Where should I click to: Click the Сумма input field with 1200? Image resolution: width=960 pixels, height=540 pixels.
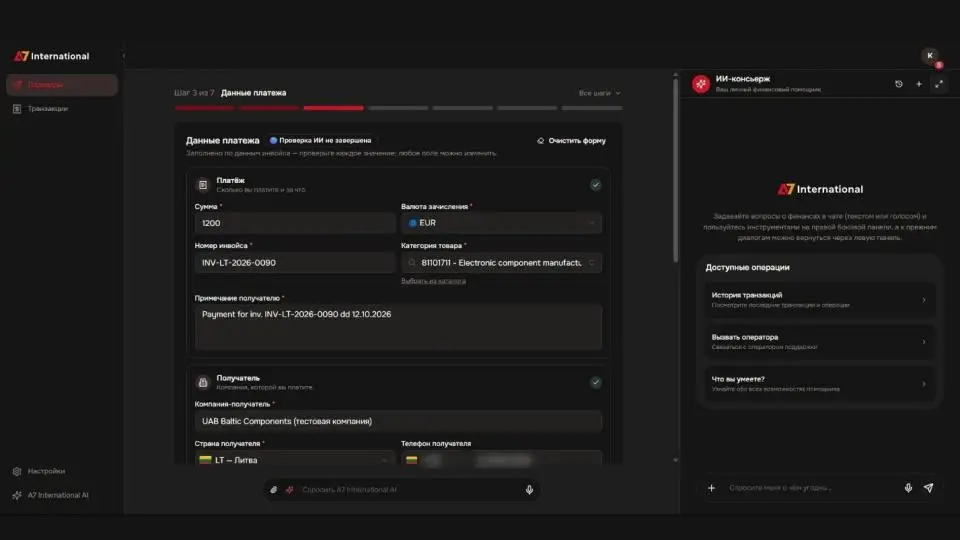coord(295,223)
